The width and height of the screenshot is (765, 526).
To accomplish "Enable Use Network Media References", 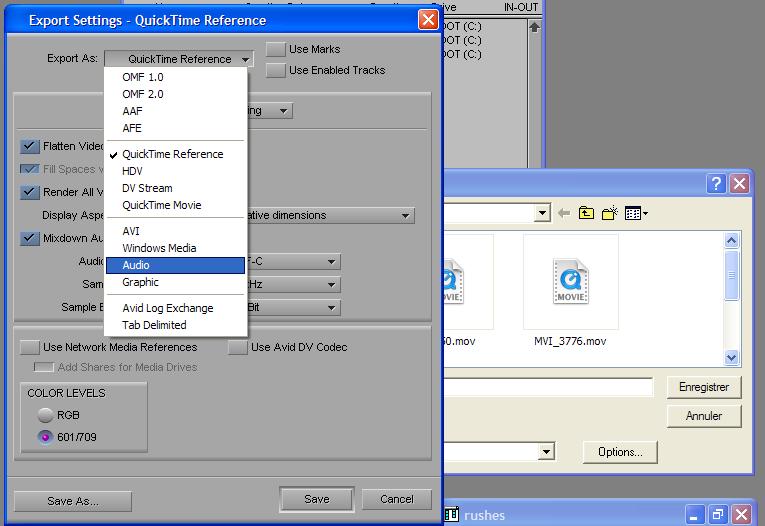I will 30,347.
